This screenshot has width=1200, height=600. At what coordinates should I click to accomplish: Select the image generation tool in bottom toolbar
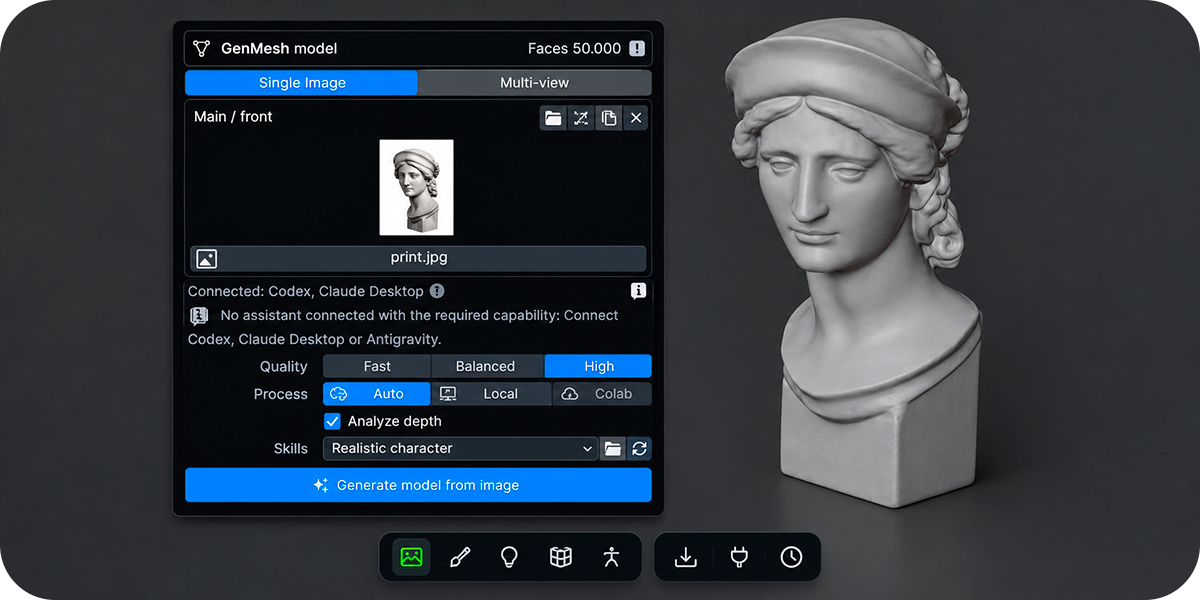[x=411, y=557]
